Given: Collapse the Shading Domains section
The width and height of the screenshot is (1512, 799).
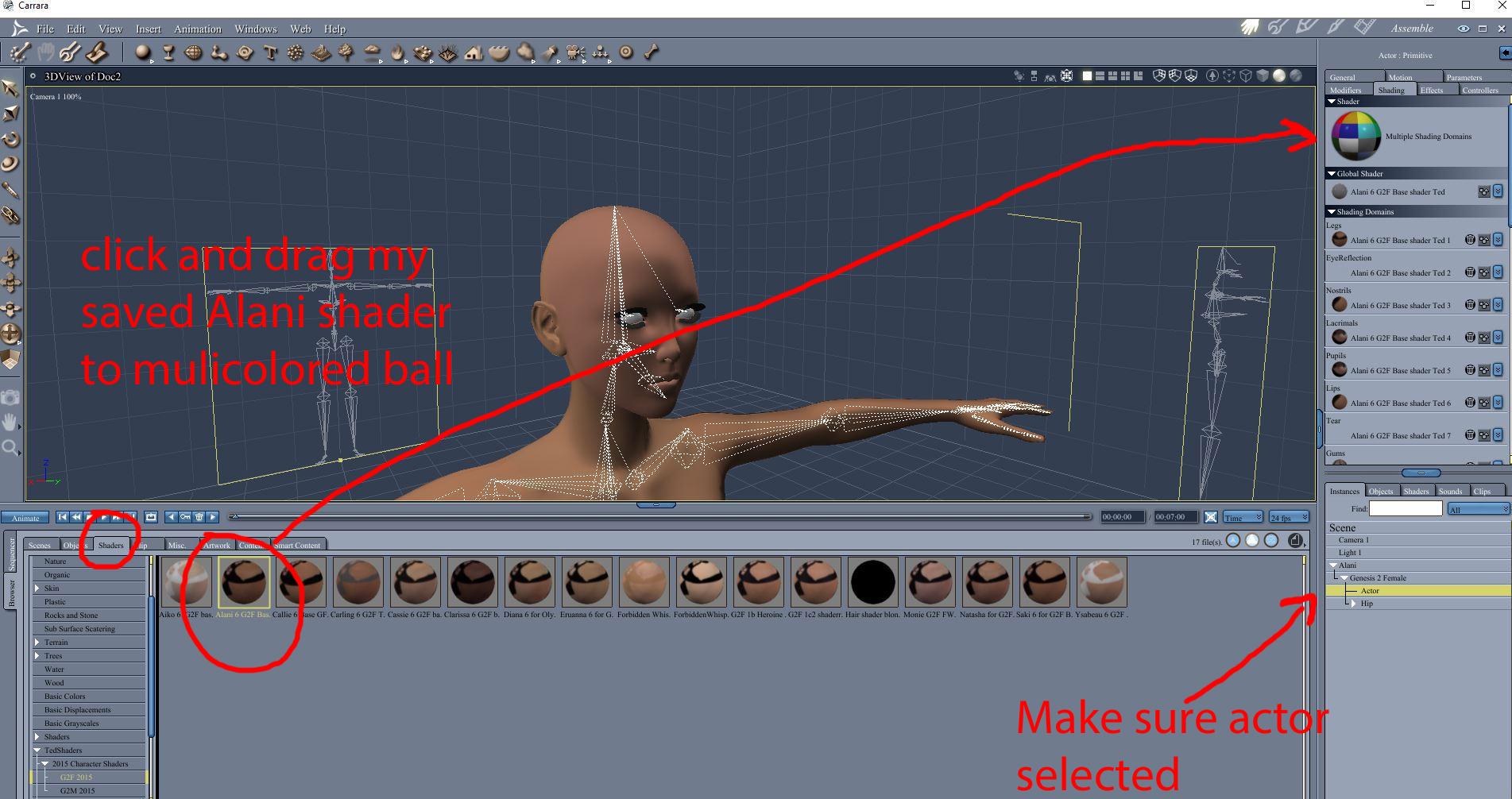Looking at the screenshot, I should [1332, 211].
